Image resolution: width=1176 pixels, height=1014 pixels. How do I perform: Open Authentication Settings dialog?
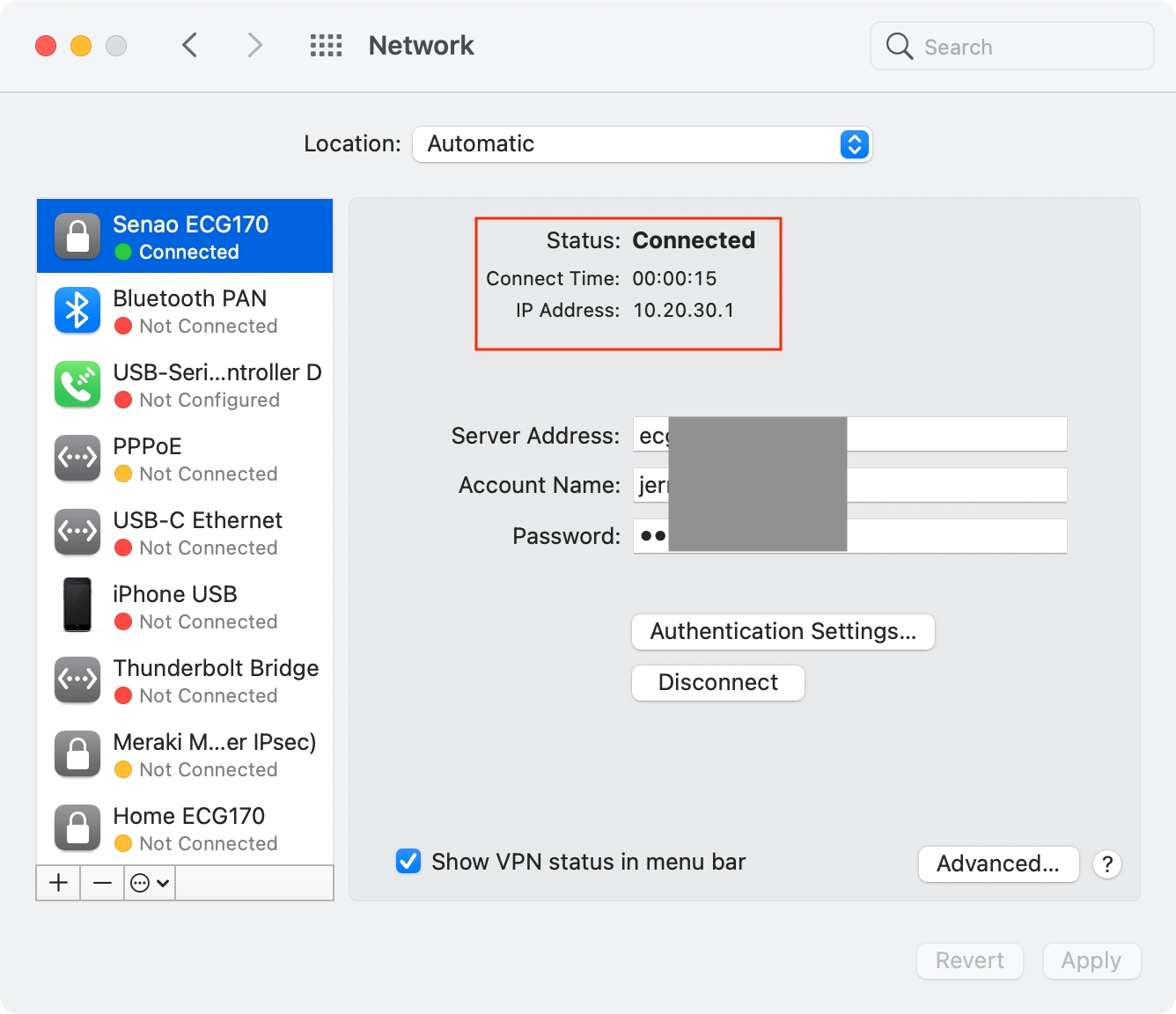pos(783,632)
